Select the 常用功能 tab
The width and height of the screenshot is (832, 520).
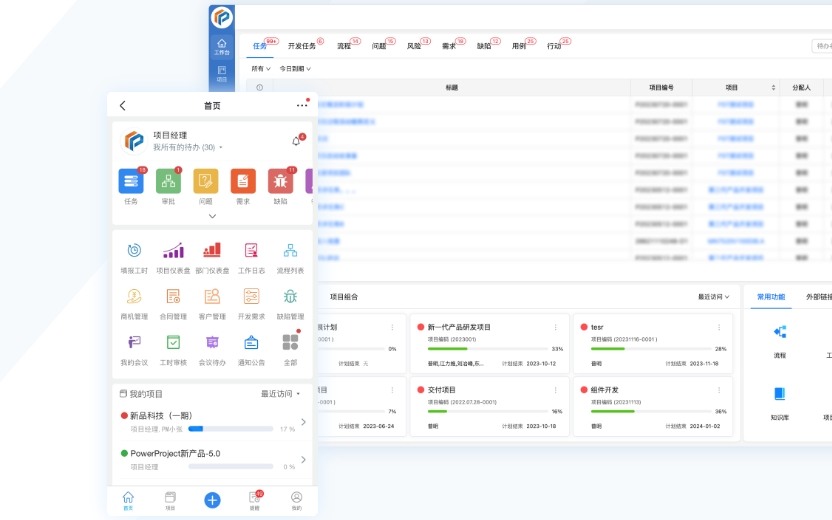tap(770, 297)
